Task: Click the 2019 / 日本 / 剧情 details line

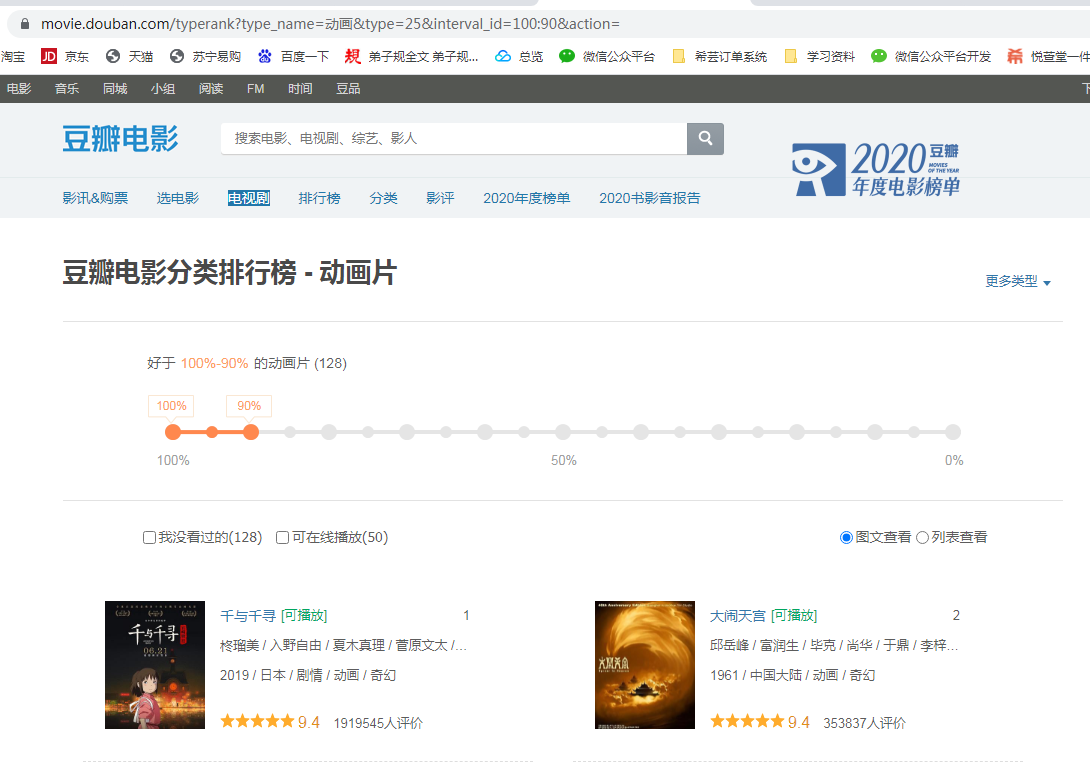Action: (x=308, y=676)
